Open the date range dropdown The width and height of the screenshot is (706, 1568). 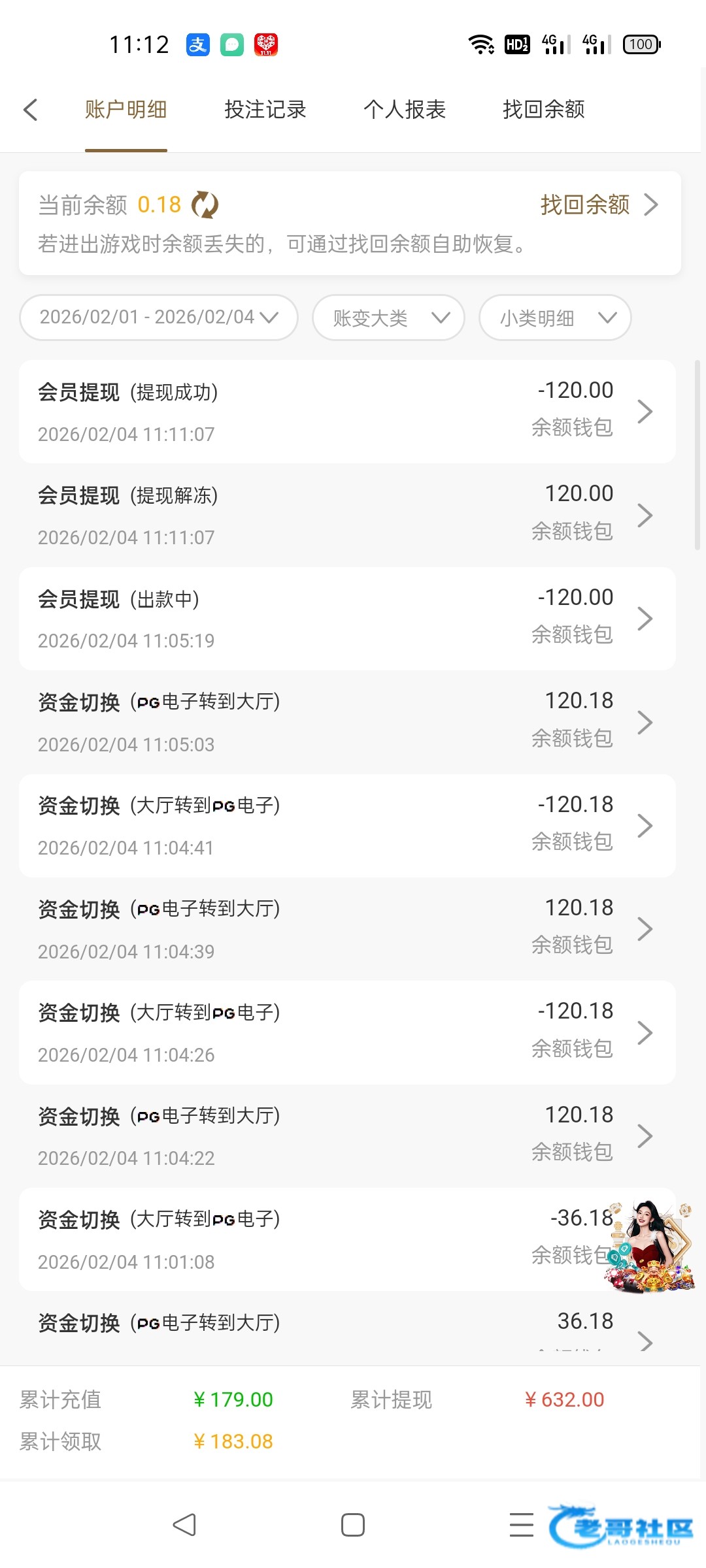(x=159, y=318)
